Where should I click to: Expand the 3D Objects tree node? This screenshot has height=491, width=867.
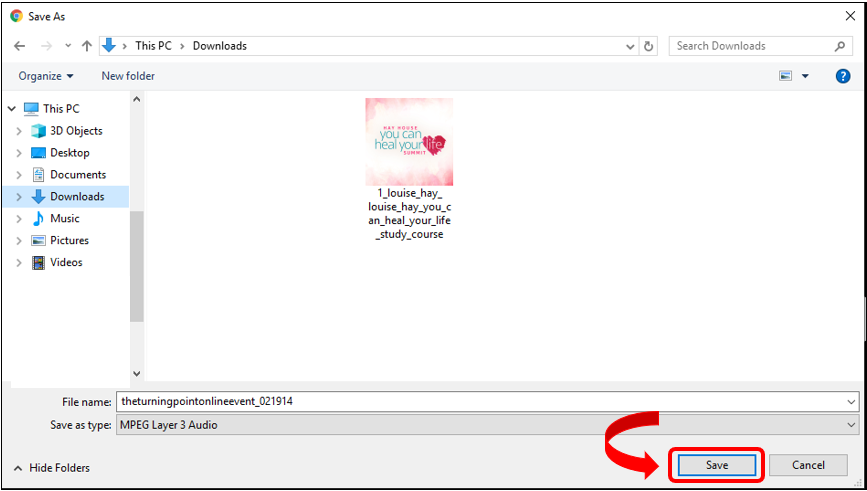click(18, 131)
